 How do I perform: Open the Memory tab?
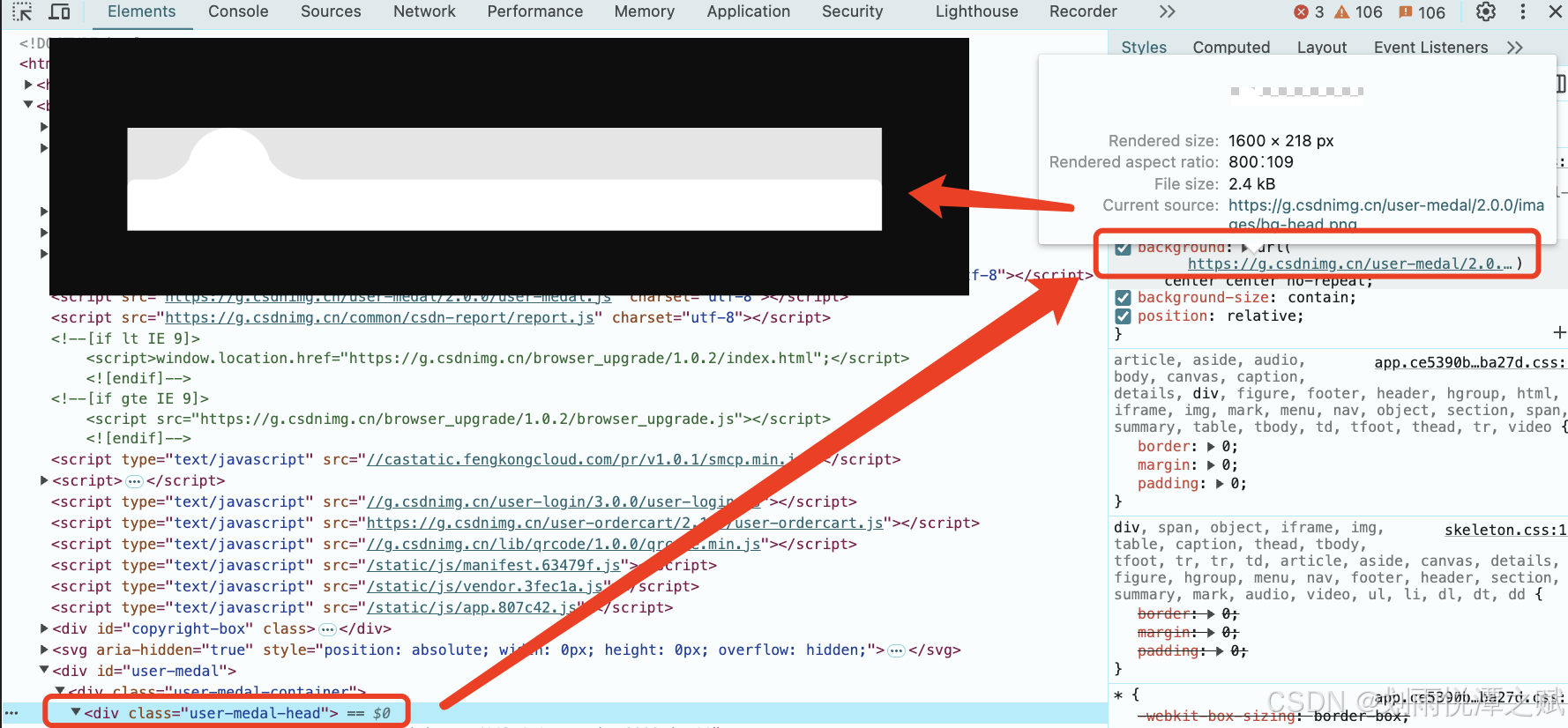[x=645, y=11]
